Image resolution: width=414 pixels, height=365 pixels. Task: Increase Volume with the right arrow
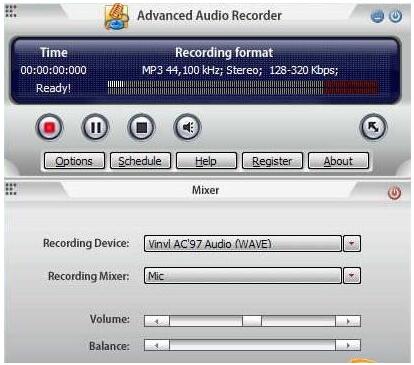[x=348, y=321]
